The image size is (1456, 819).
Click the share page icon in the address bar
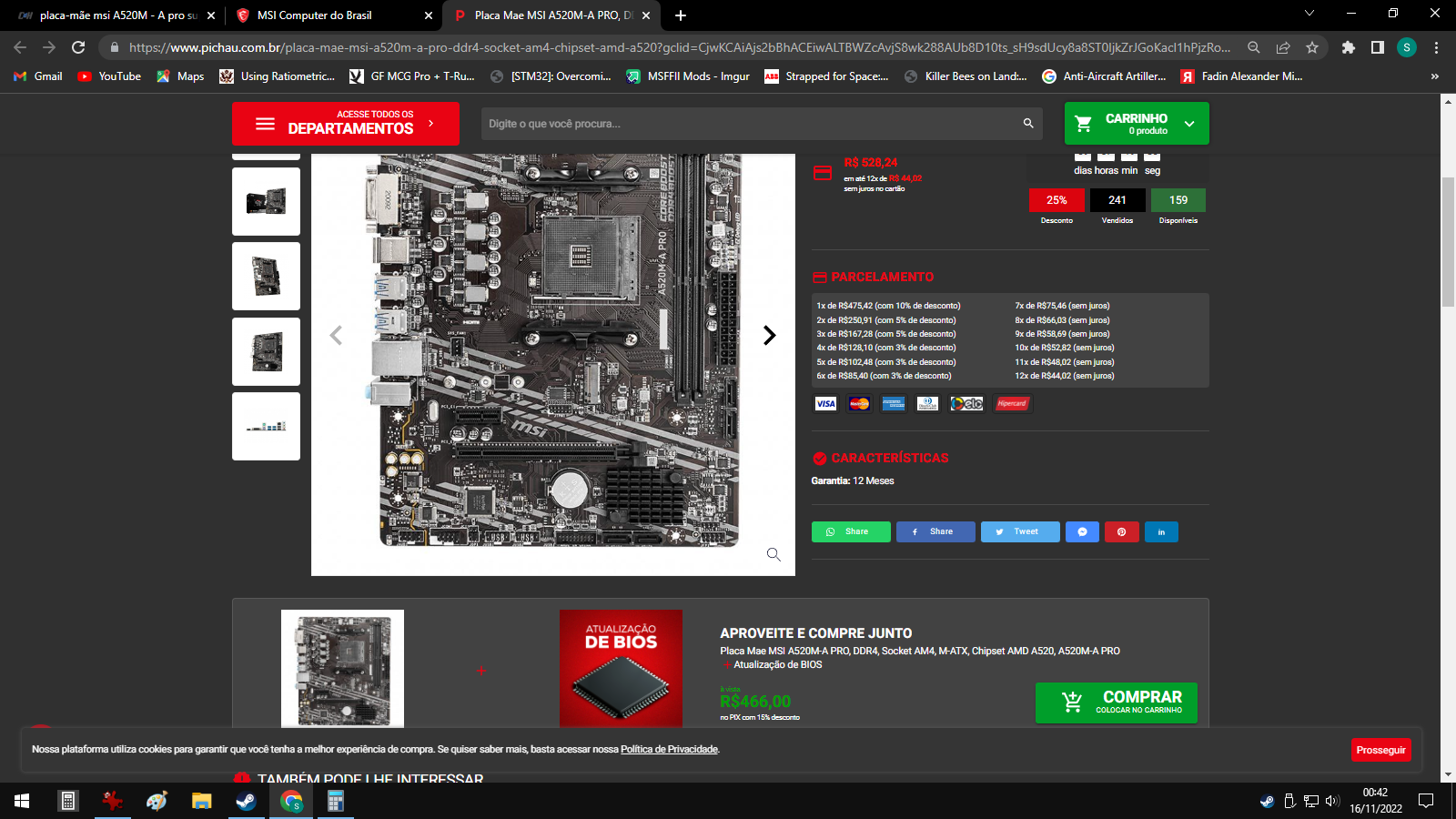tap(1282, 47)
